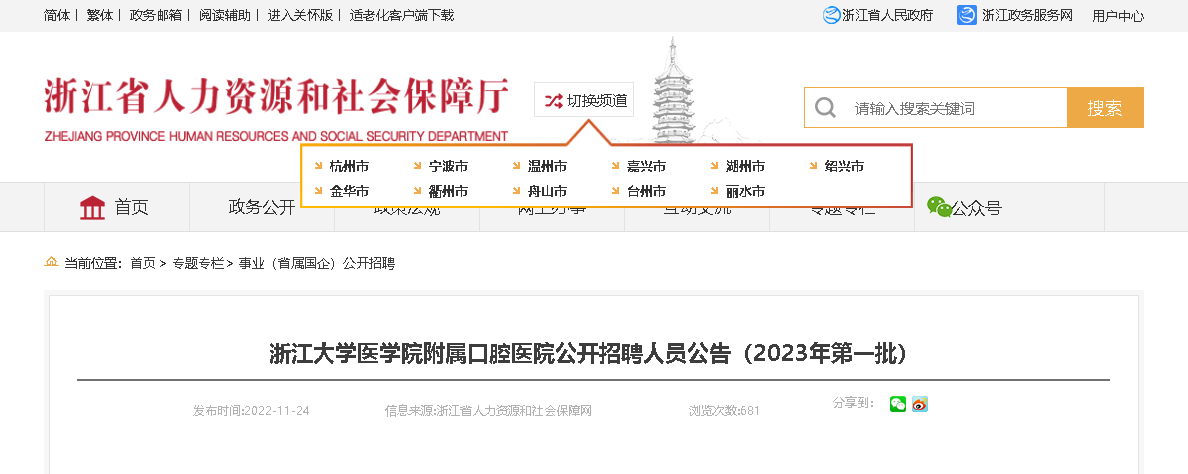Click the 专题专栏 breadcrumb link
The image size is (1188, 474).
tap(198, 264)
